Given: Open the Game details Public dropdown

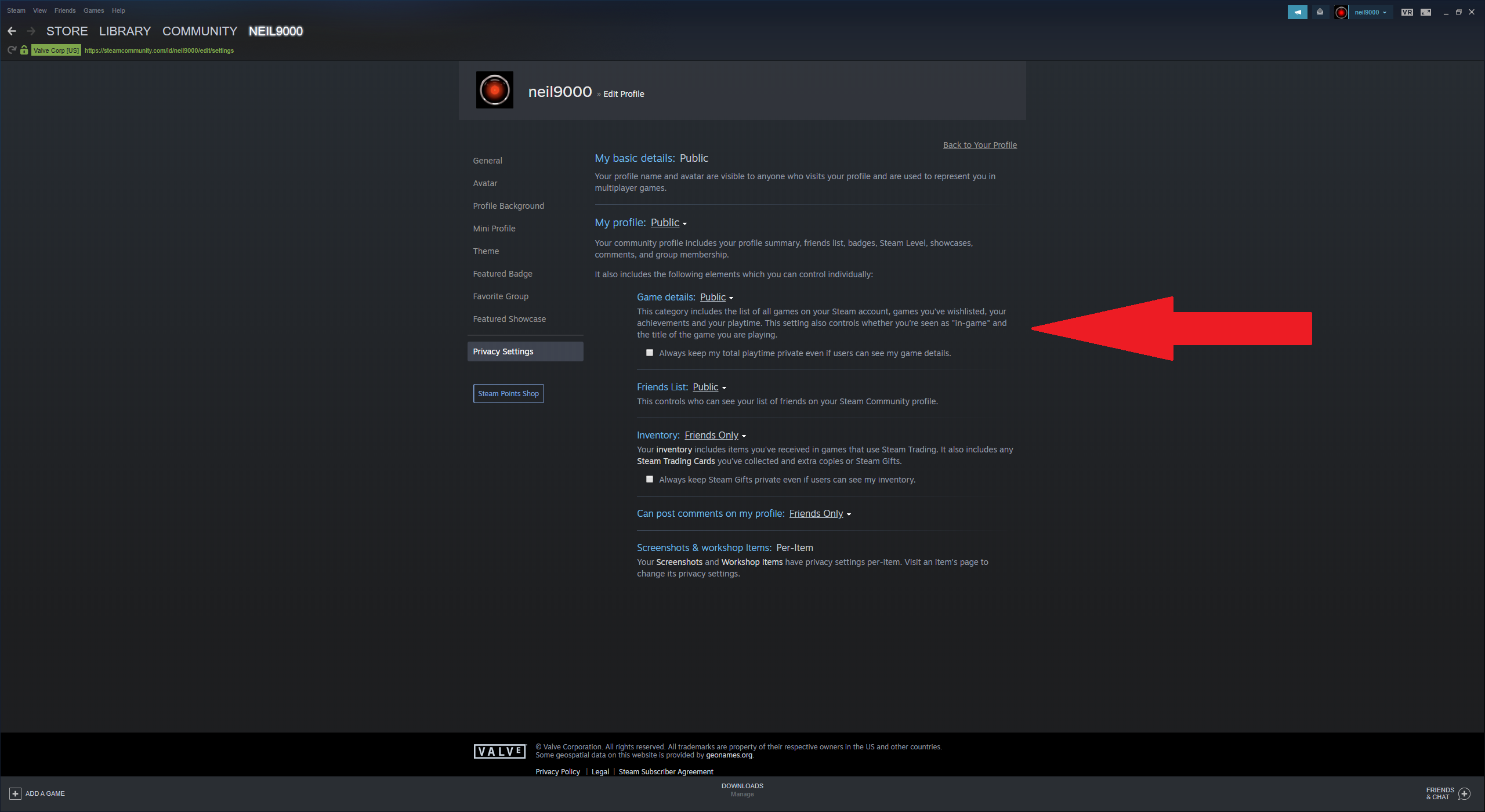Looking at the screenshot, I should 716,297.
